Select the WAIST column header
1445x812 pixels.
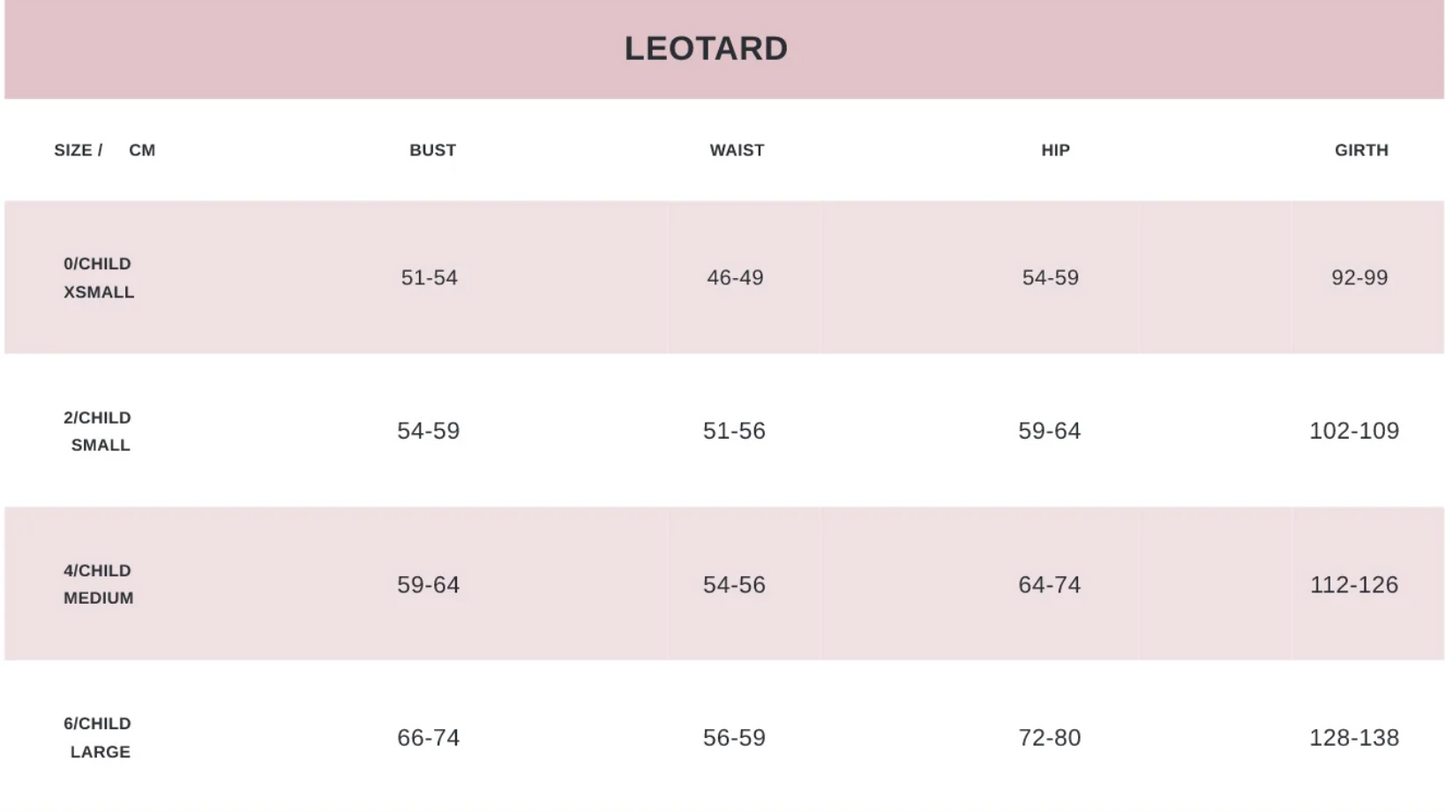point(737,150)
